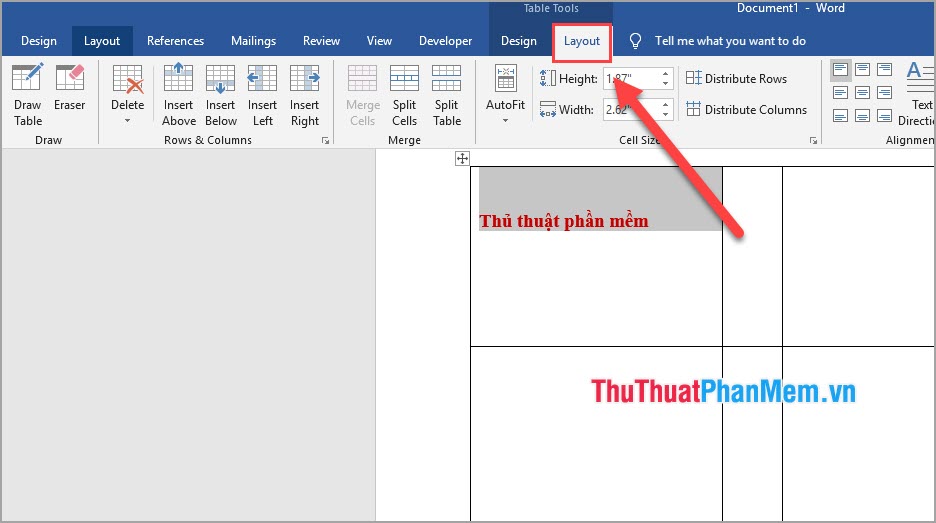This screenshot has width=936, height=523.
Task: Activate the table Eraser tool
Action: click(69, 88)
